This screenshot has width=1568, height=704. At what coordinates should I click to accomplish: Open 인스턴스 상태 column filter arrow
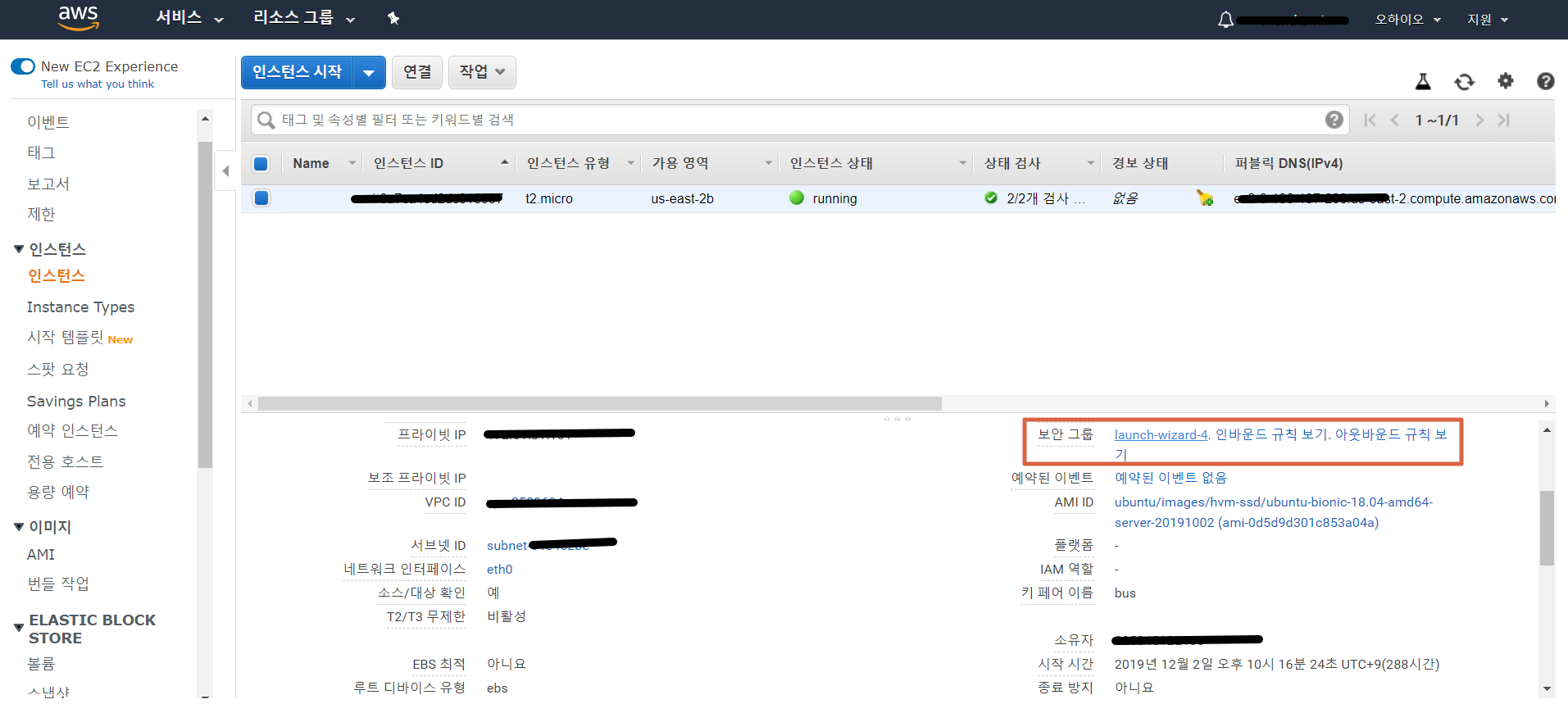coord(962,163)
